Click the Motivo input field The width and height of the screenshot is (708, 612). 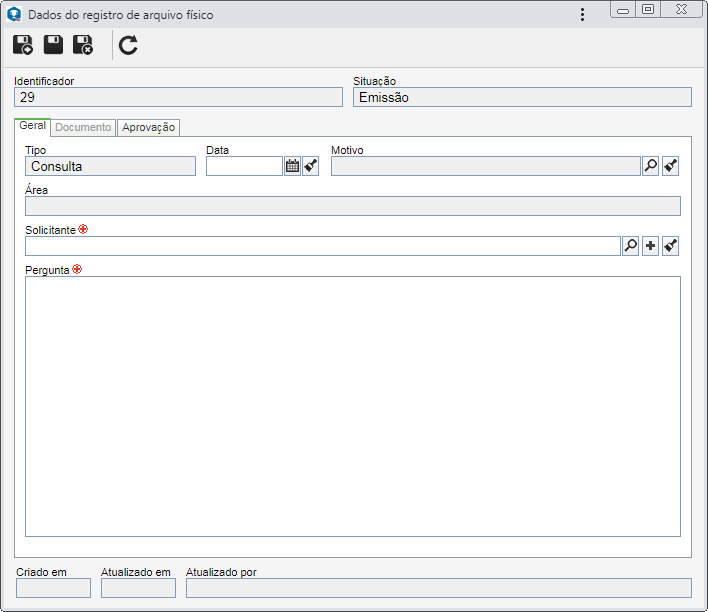486,166
